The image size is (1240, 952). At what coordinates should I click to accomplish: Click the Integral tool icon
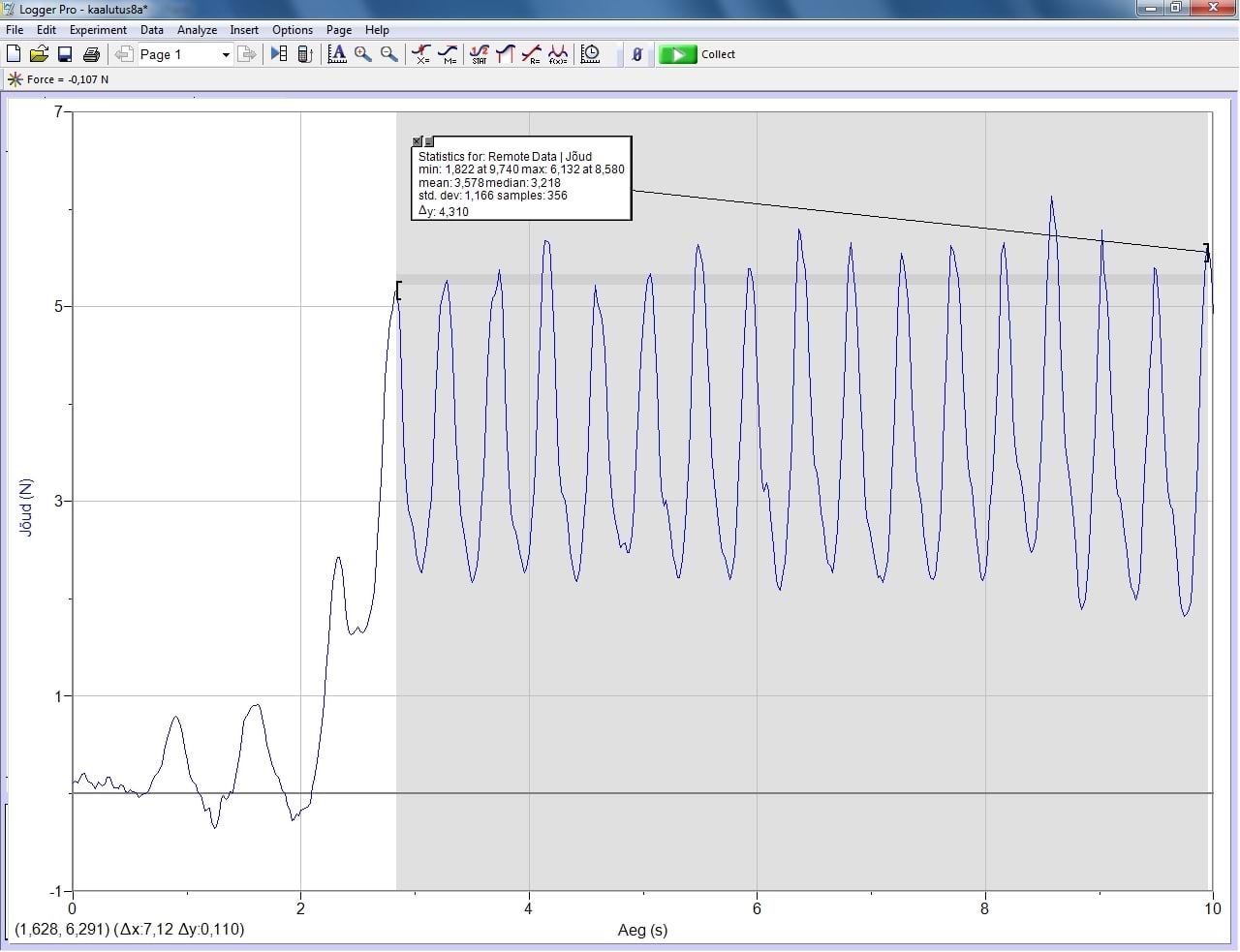pos(505,54)
